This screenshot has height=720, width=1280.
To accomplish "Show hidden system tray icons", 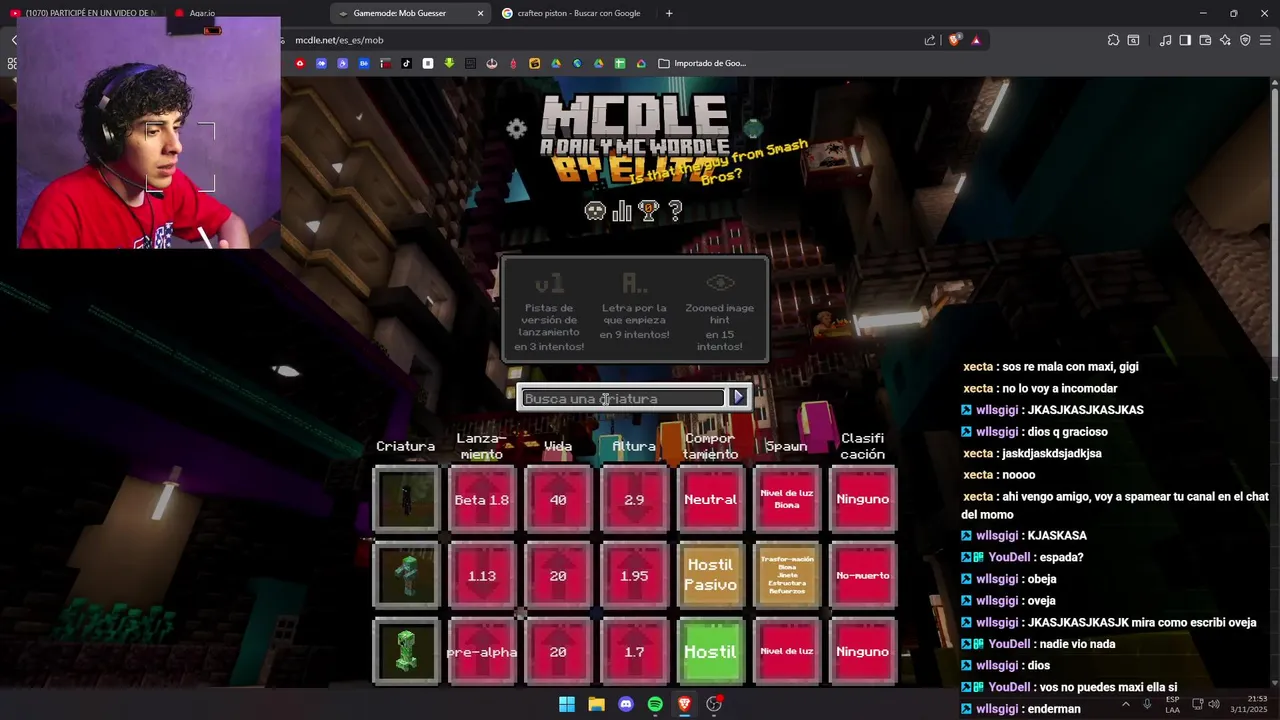I will 1126,704.
